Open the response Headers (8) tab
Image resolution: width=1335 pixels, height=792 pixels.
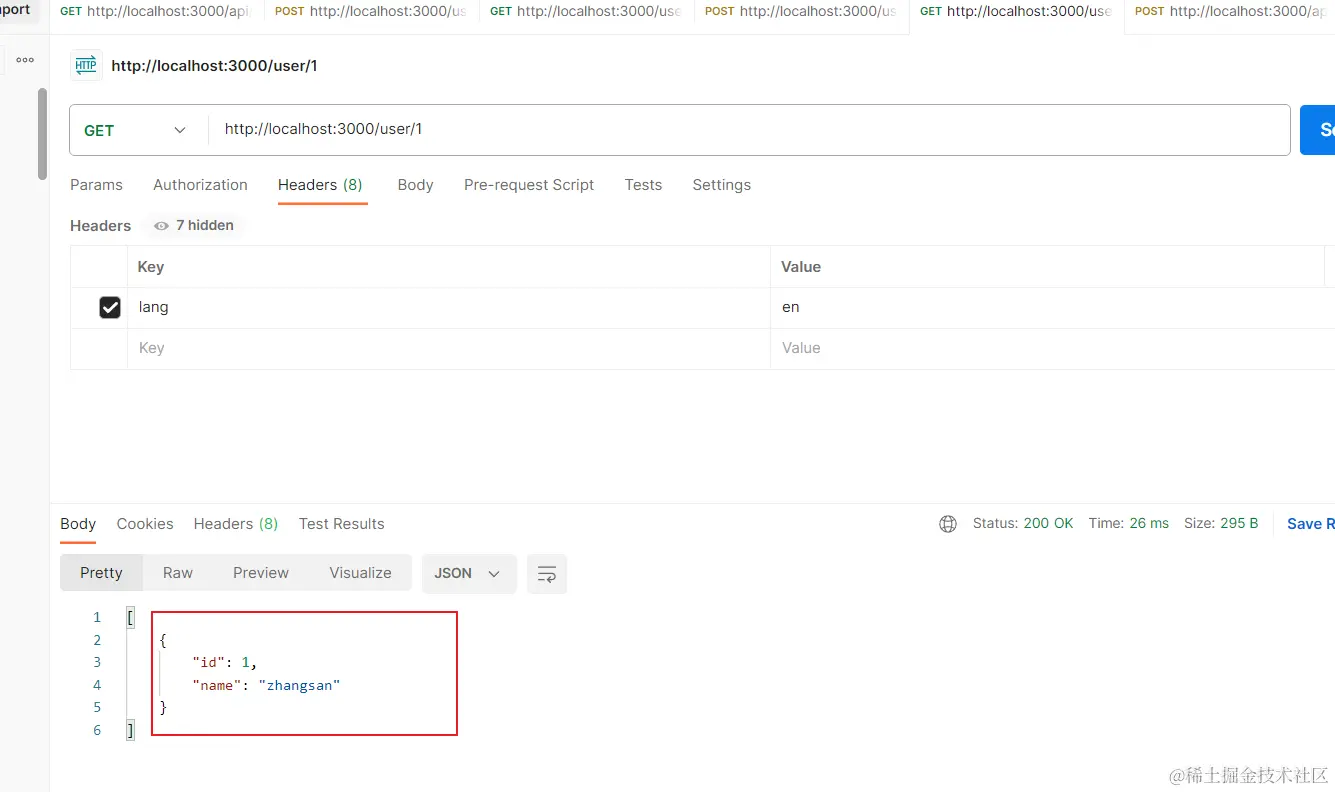pyautogui.click(x=236, y=524)
